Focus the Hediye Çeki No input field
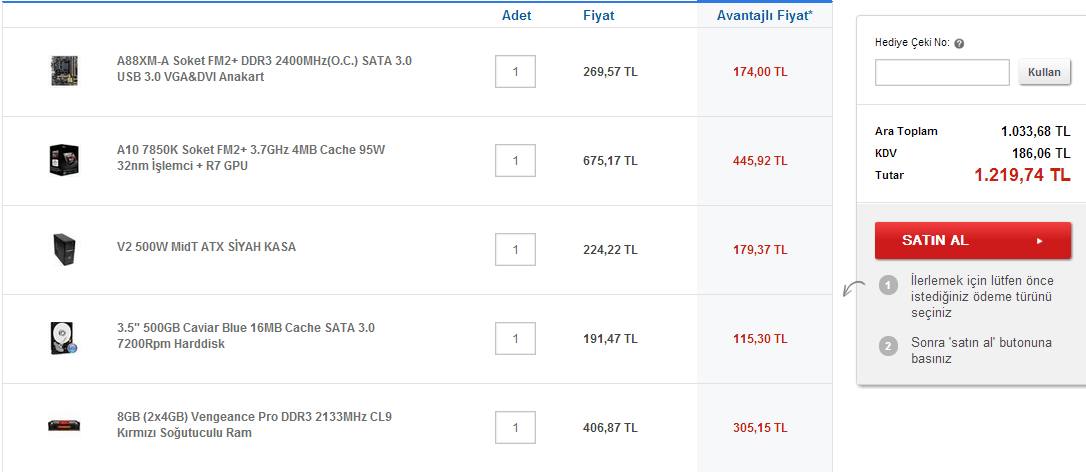Viewport: 1086px width, 472px height. click(942, 73)
